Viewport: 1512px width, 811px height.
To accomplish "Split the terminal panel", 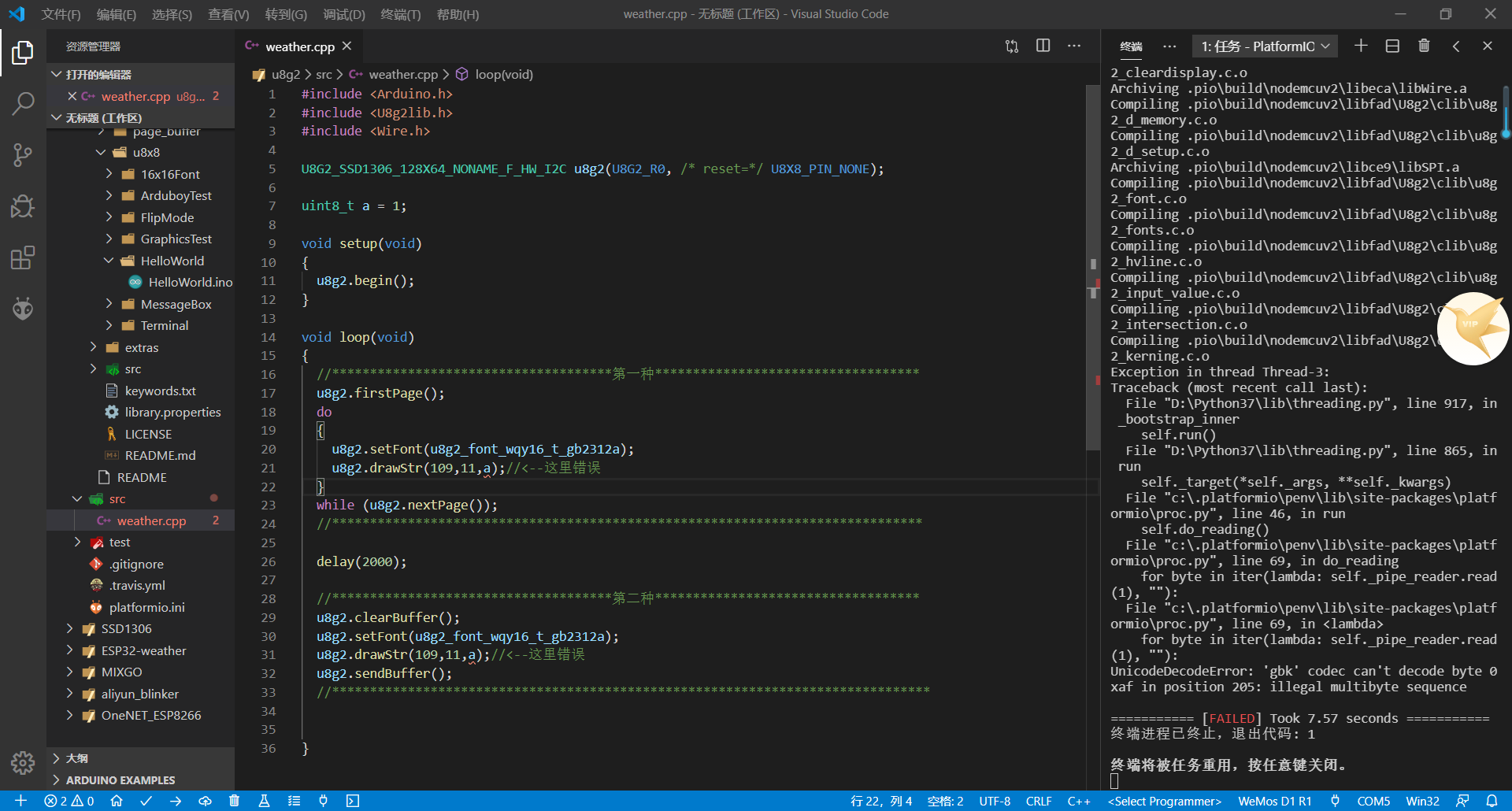I will point(1392,46).
